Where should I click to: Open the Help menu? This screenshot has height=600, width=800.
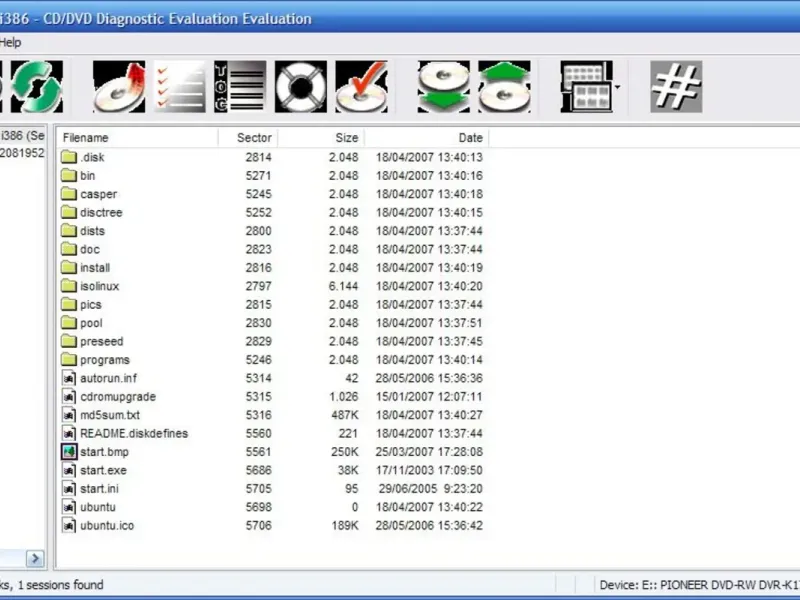[10, 42]
